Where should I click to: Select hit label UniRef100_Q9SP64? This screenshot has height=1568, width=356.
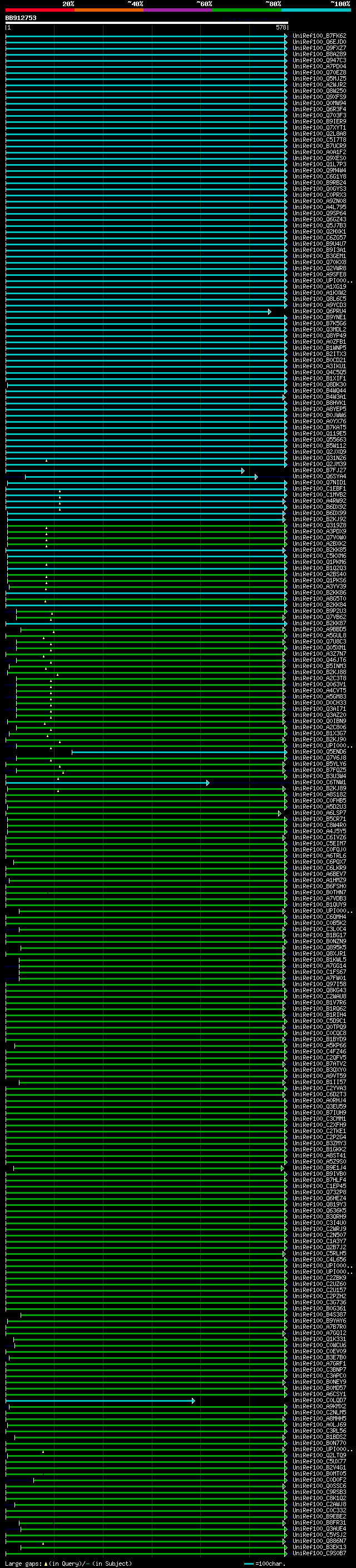[x=319, y=213]
